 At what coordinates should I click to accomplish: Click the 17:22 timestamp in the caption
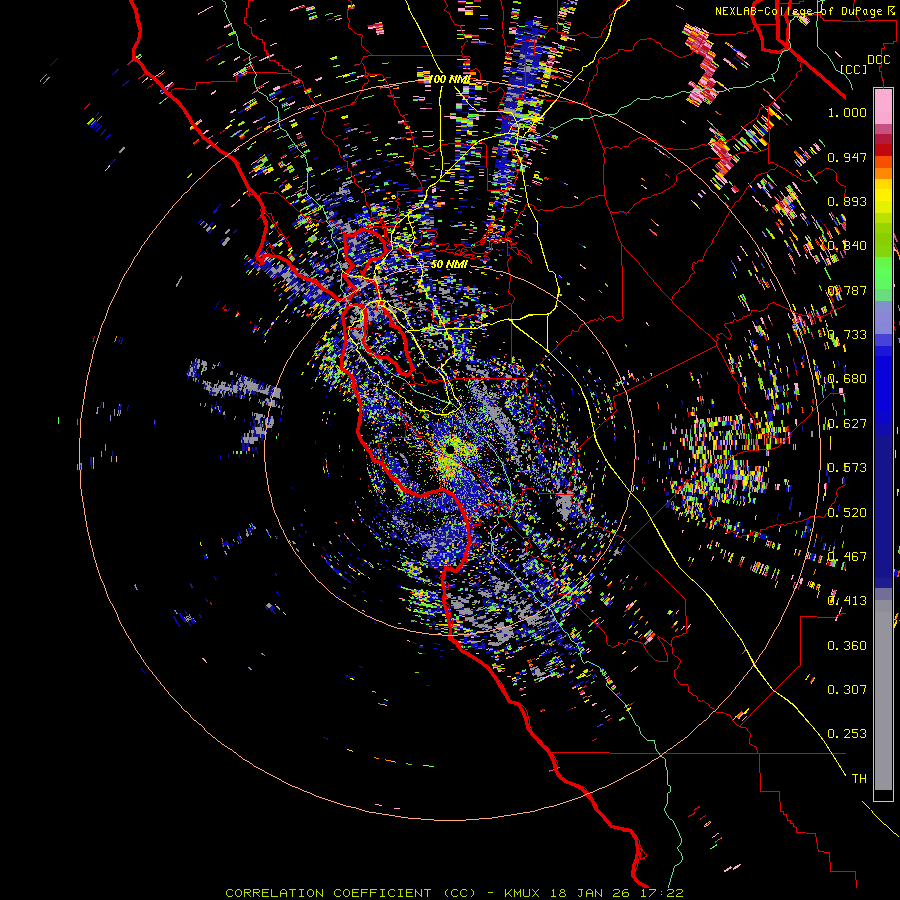click(x=661, y=893)
